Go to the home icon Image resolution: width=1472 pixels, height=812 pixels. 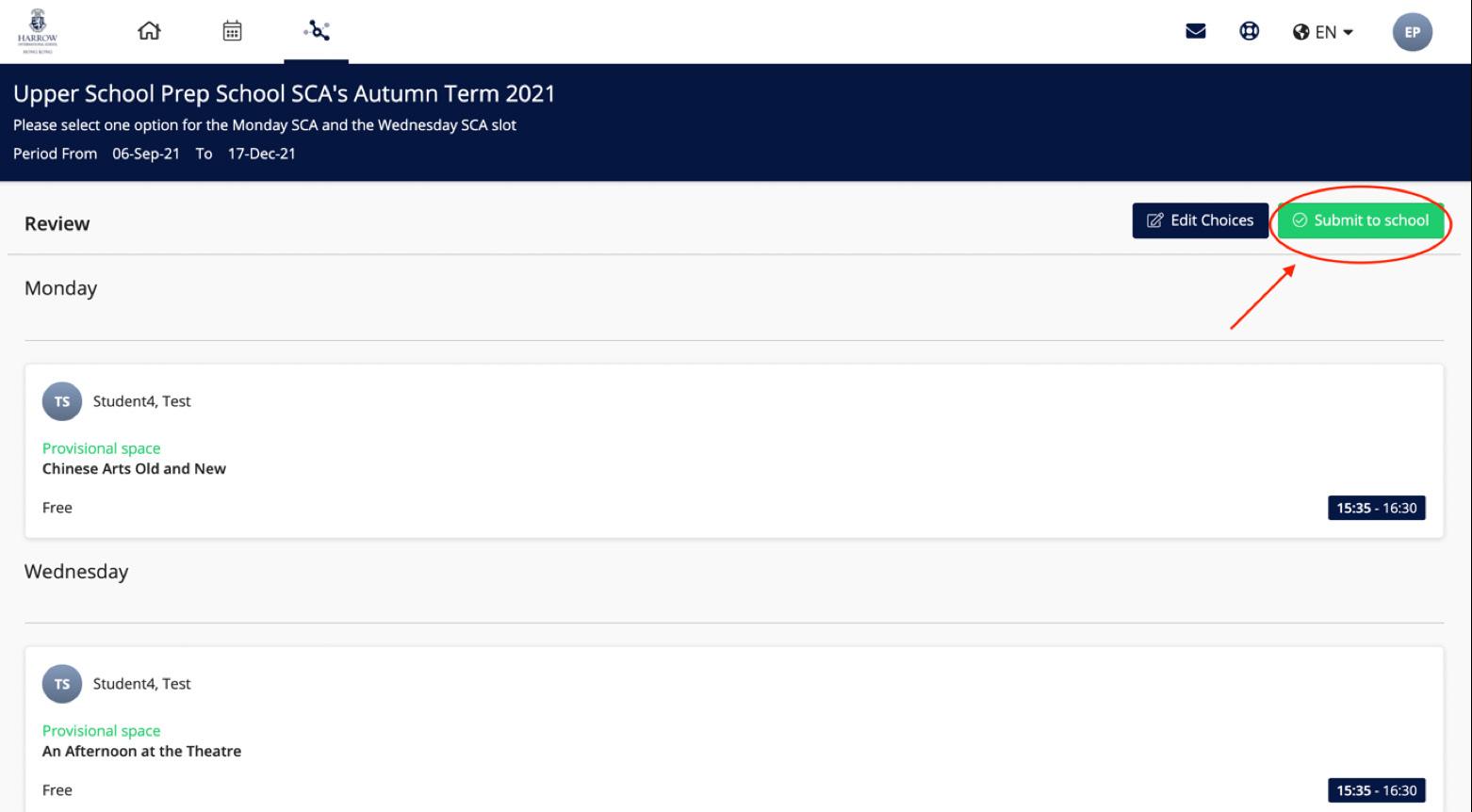(149, 32)
